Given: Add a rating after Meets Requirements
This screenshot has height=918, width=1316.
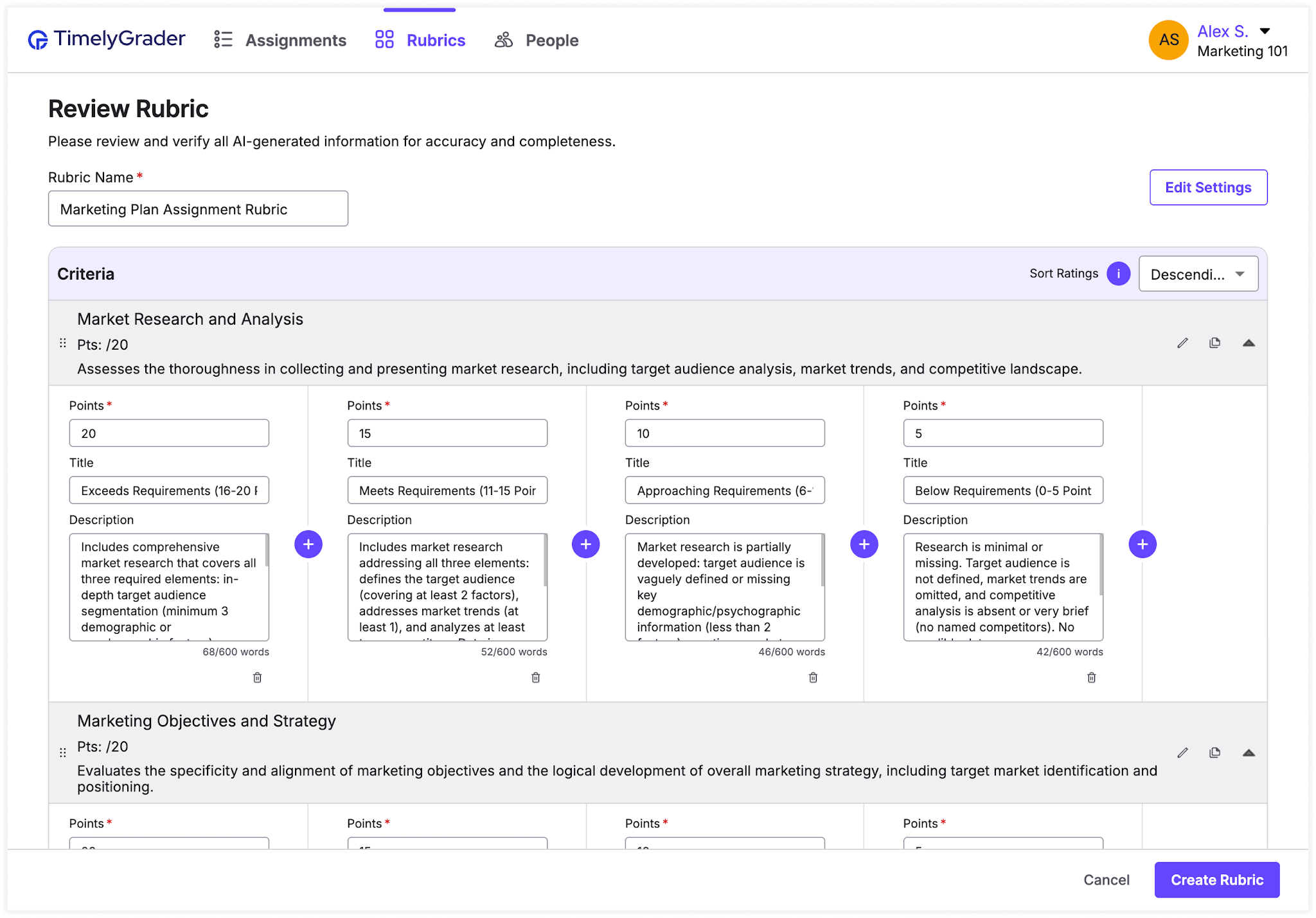Looking at the screenshot, I should click(586, 544).
